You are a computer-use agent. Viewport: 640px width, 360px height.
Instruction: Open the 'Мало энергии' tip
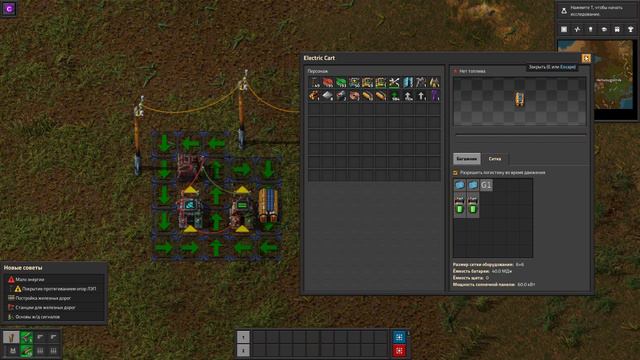(55, 280)
